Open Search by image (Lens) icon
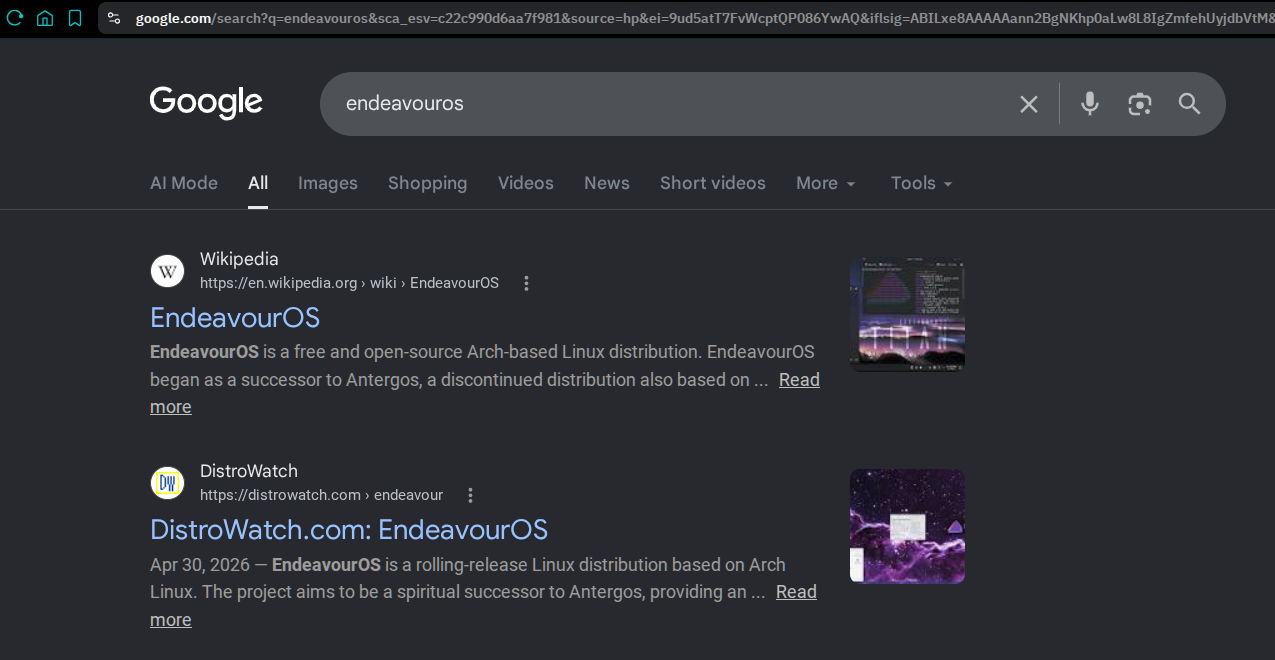 [1140, 104]
